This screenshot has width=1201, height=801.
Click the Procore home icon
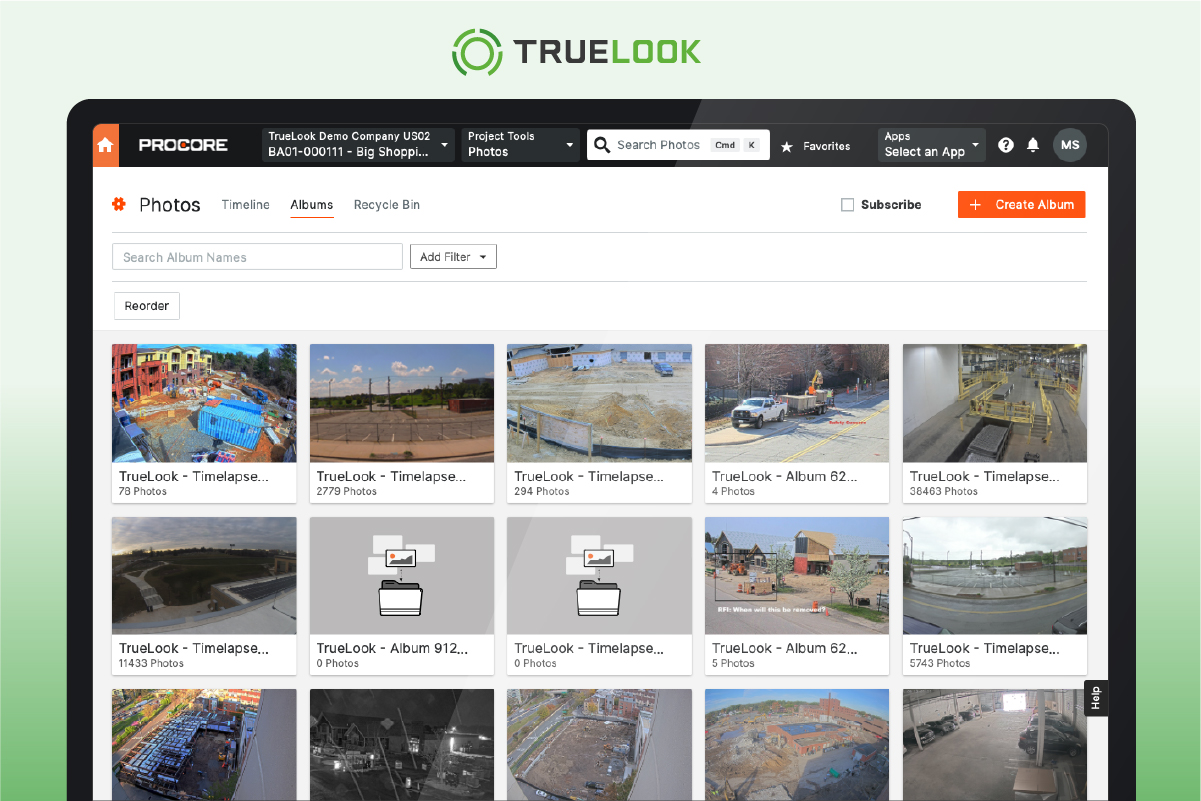pos(105,145)
